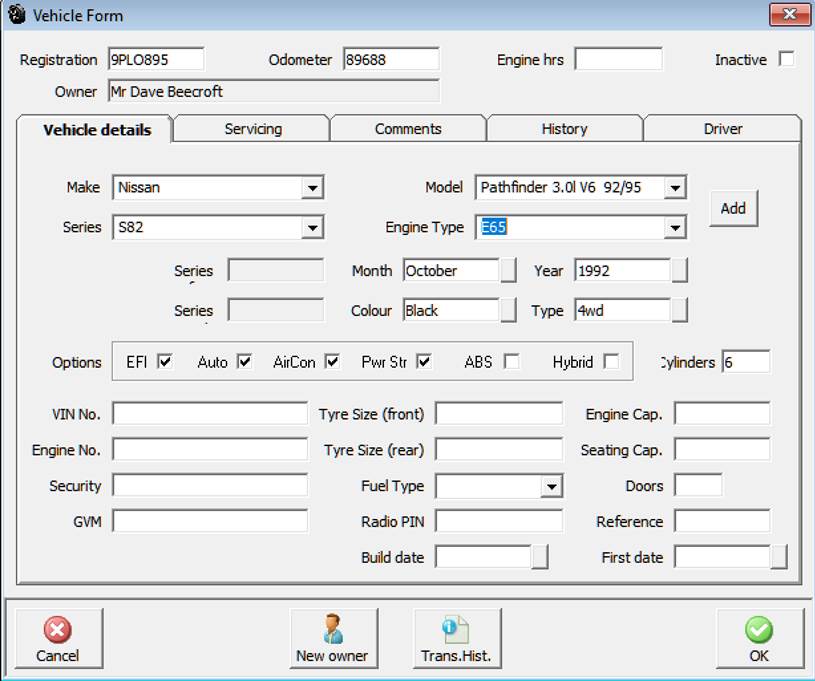Viewport: 815px width, 681px height.
Task: Toggle the Inactive checkbox
Action: pyautogui.click(x=786, y=59)
